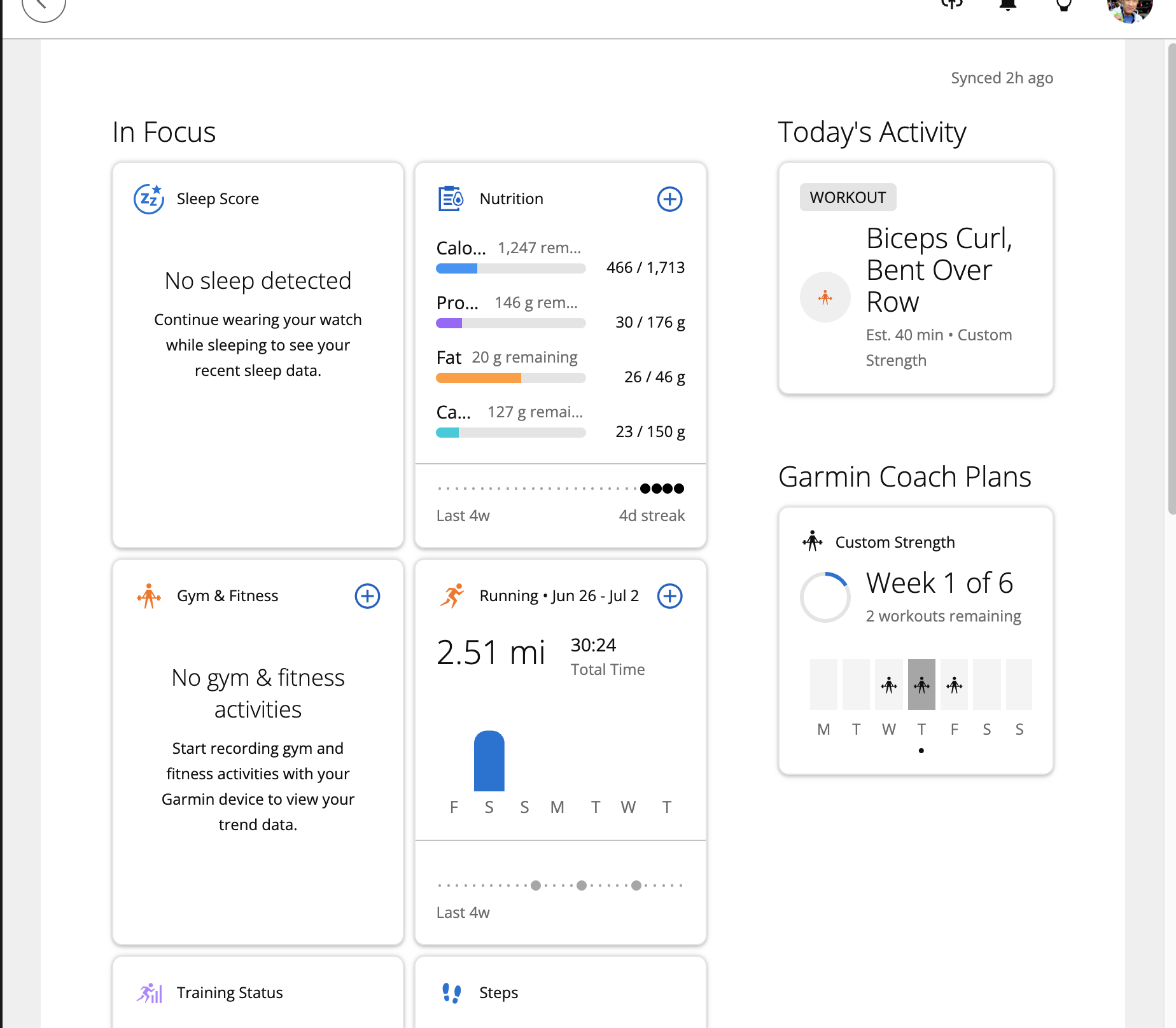This screenshot has width=1176, height=1028.
Task: Add a Gym & Fitness activity
Action: (x=367, y=596)
